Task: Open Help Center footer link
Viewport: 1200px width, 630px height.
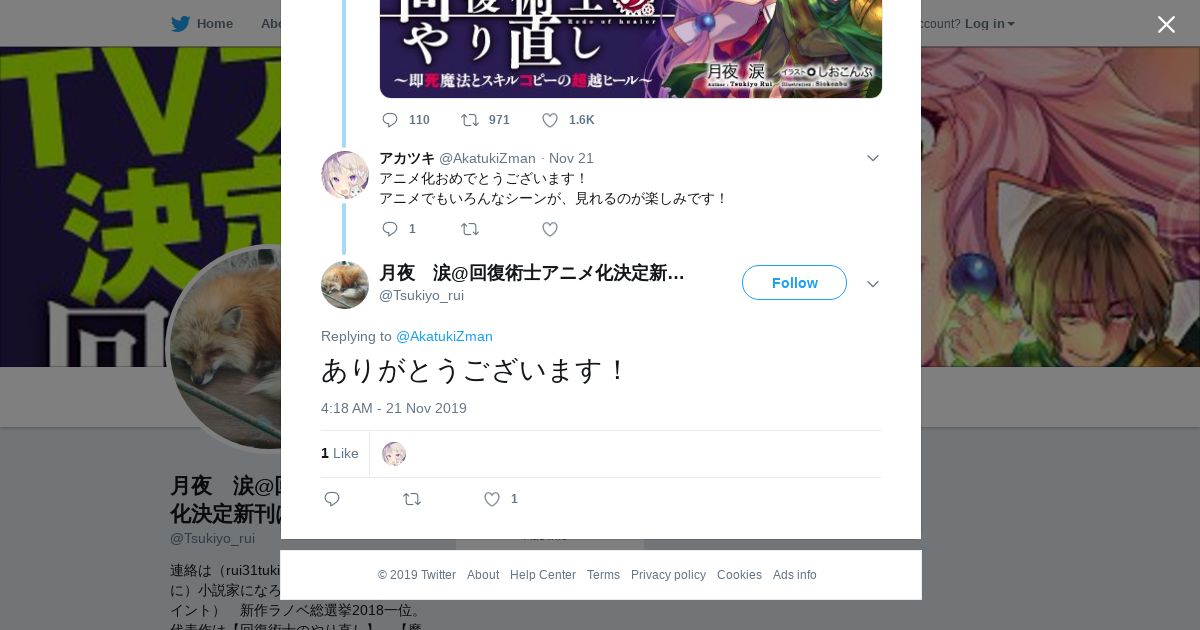Action: [x=543, y=575]
